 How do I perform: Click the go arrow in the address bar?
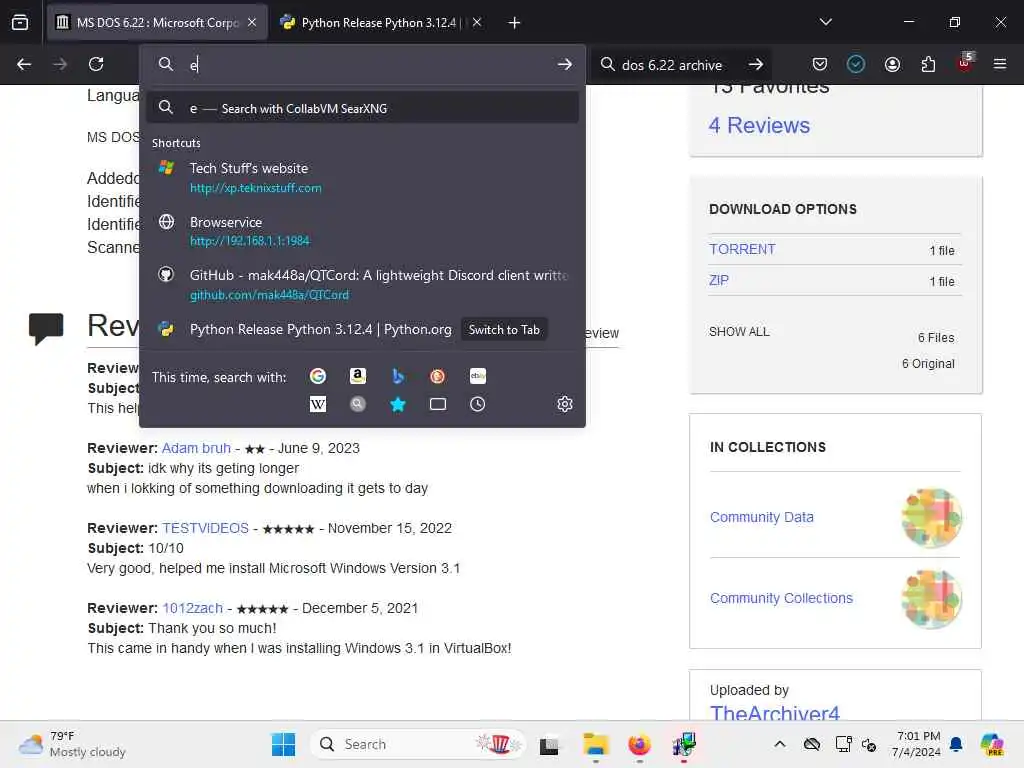click(565, 64)
